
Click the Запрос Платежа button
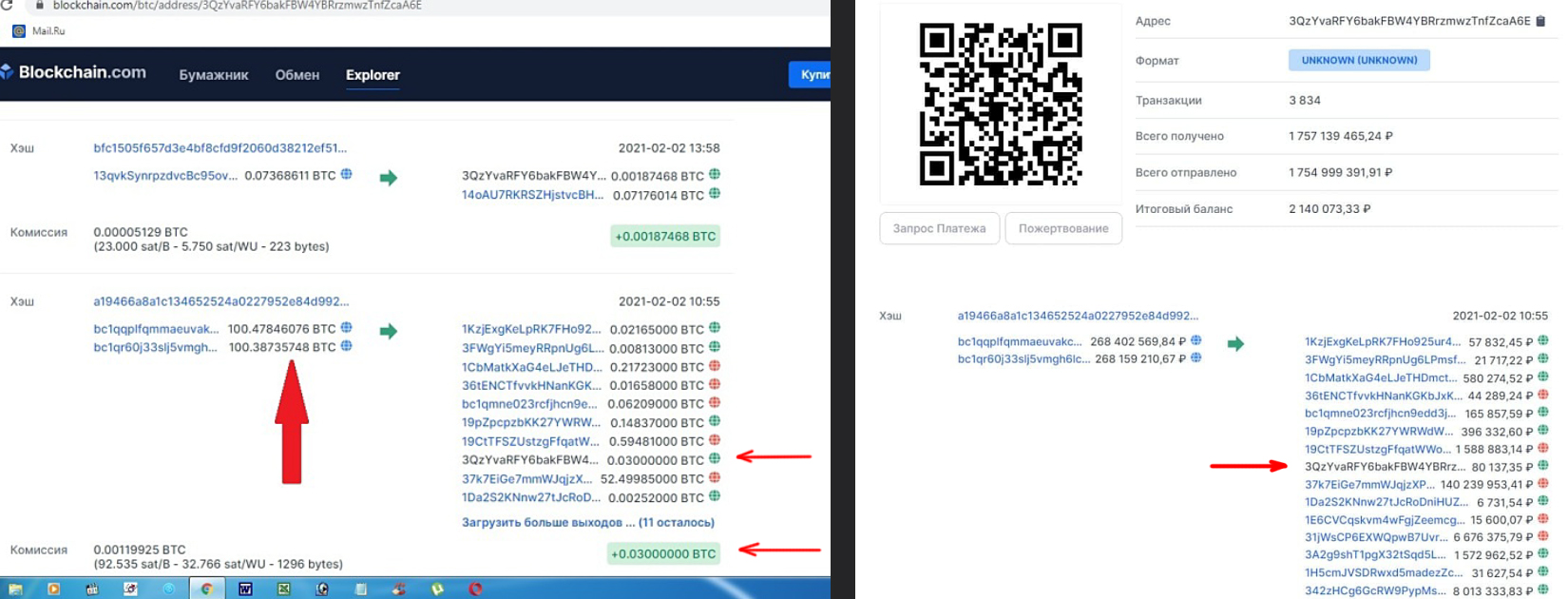click(939, 228)
